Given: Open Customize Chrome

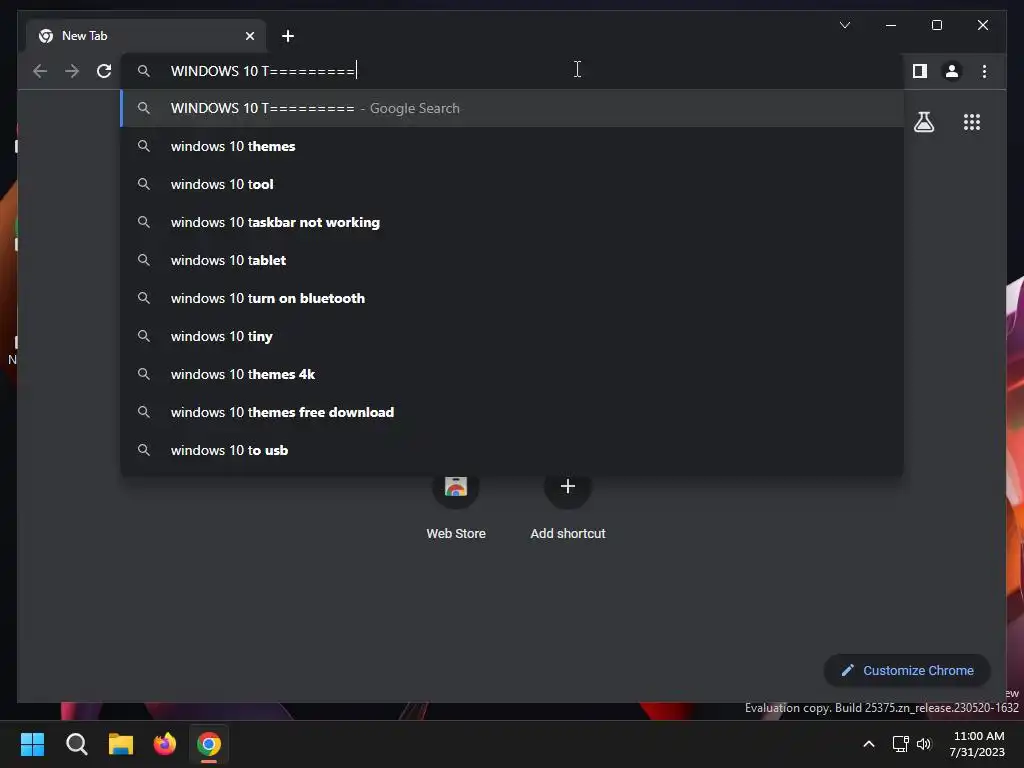Looking at the screenshot, I should [907, 670].
